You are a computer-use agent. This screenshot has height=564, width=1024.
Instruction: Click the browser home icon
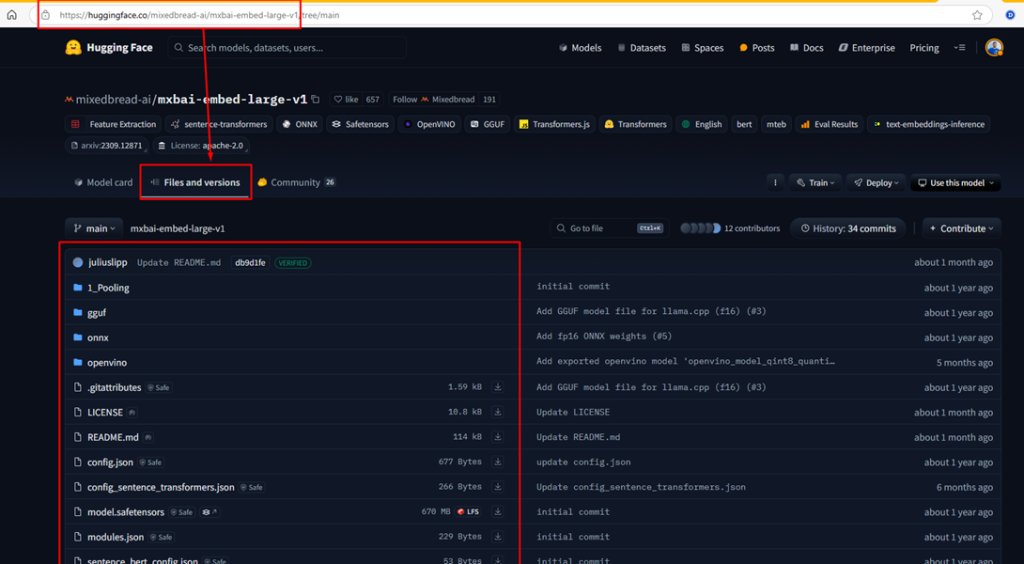(x=12, y=15)
